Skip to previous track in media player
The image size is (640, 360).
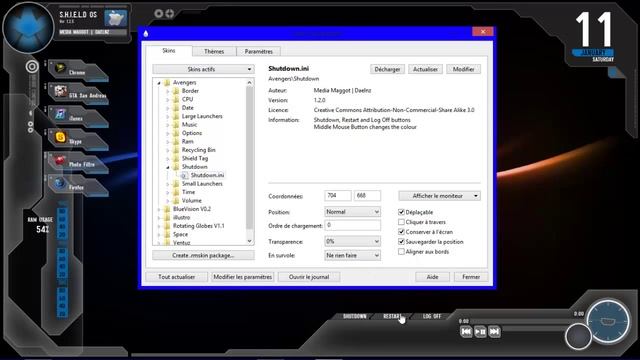coord(466,331)
